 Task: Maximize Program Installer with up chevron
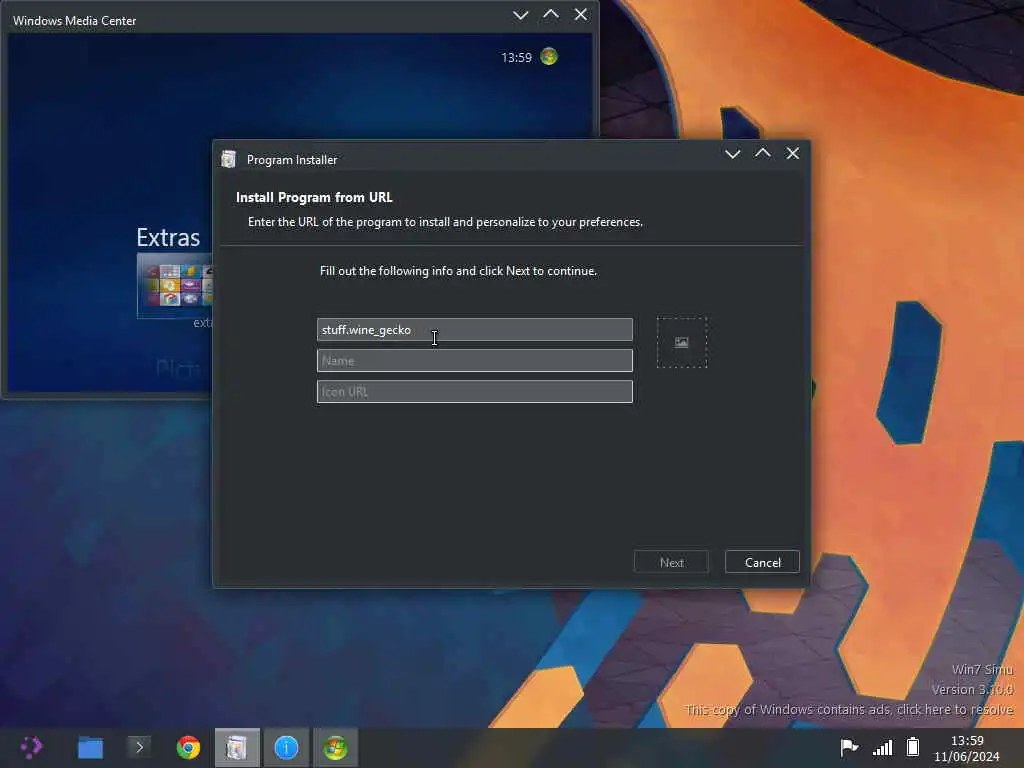tap(763, 153)
